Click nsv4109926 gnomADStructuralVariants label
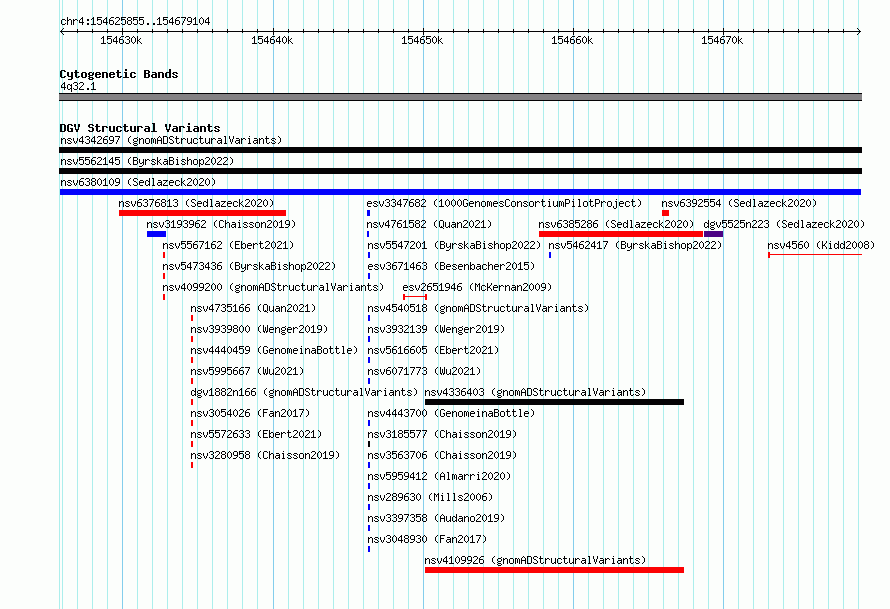The width and height of the screenshot is (890, 609). [x=535, y=560]
